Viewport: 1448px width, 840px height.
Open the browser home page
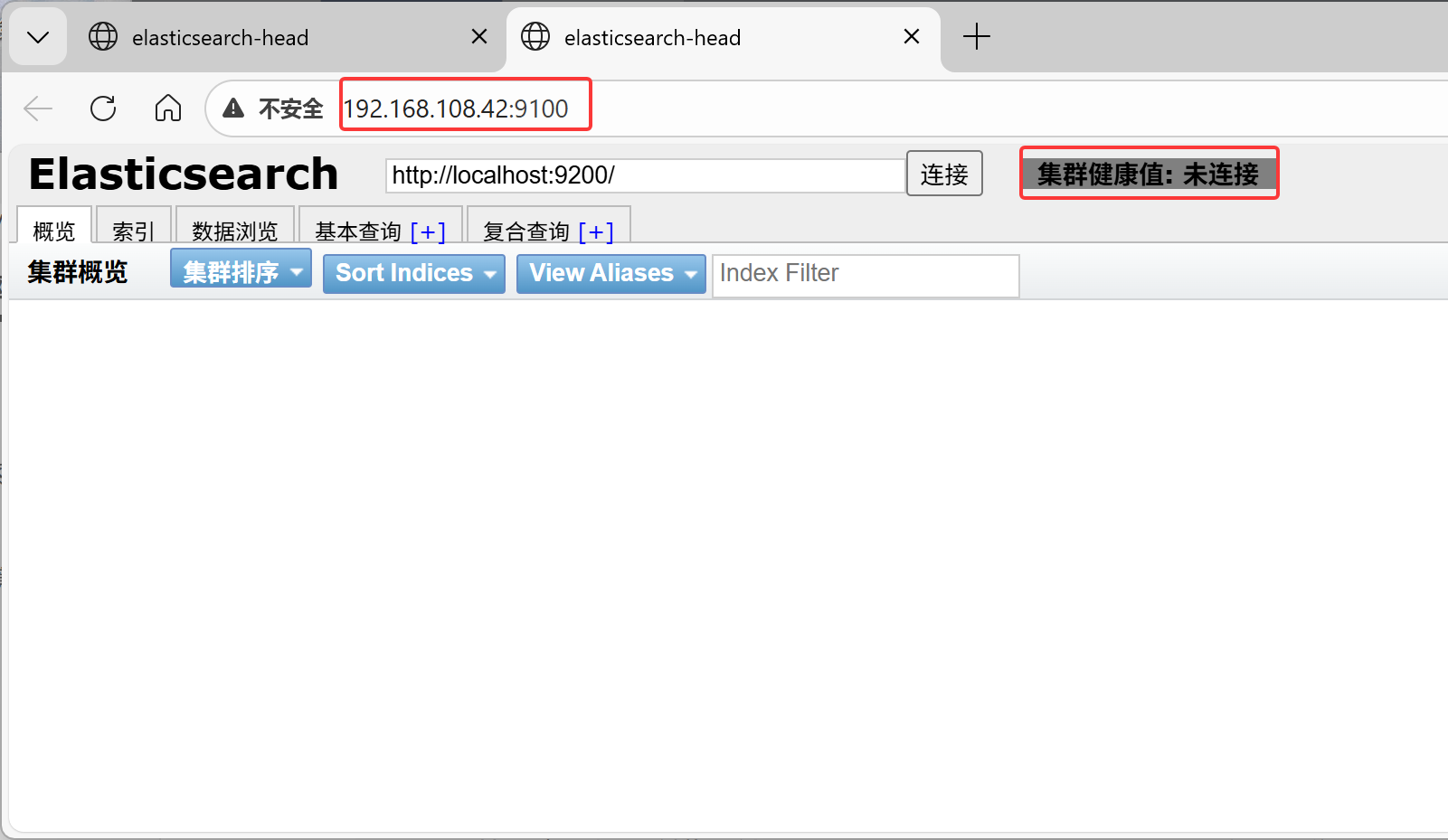(x=168, y=109)
